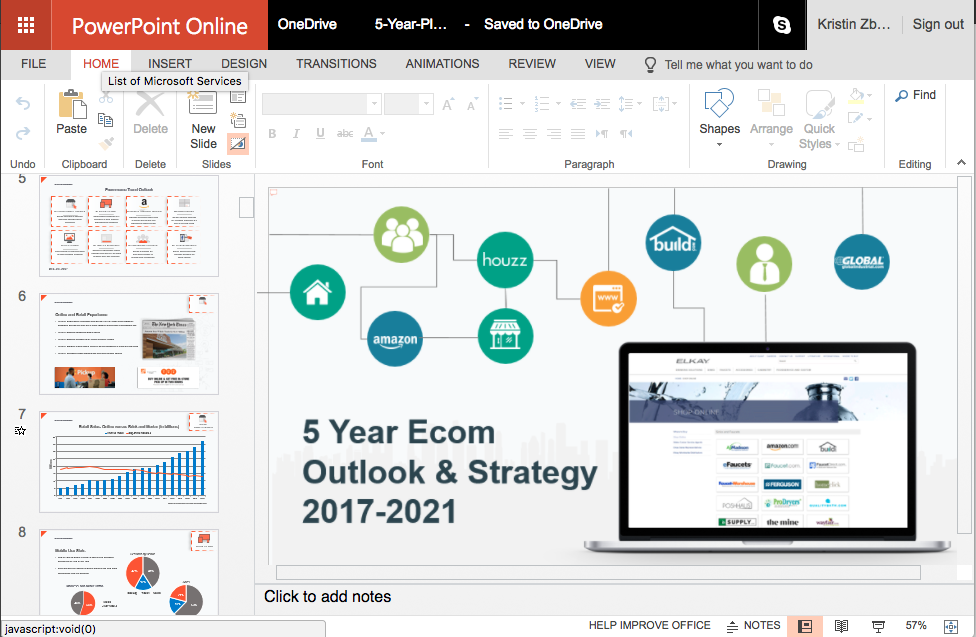Viewport: 976px width, 637px height.
Task: Open Reading view from status bar
Action: point(842,626)
